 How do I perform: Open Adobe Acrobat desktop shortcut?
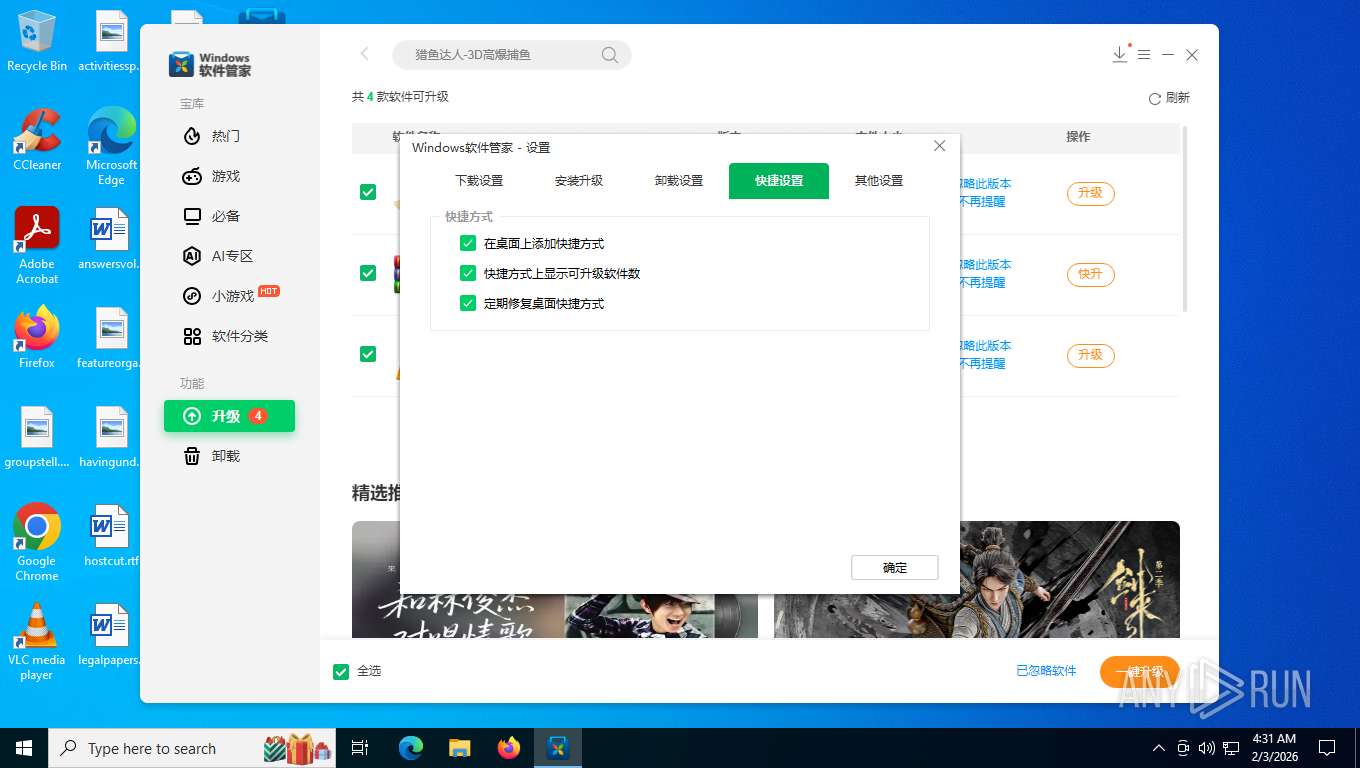37,246
